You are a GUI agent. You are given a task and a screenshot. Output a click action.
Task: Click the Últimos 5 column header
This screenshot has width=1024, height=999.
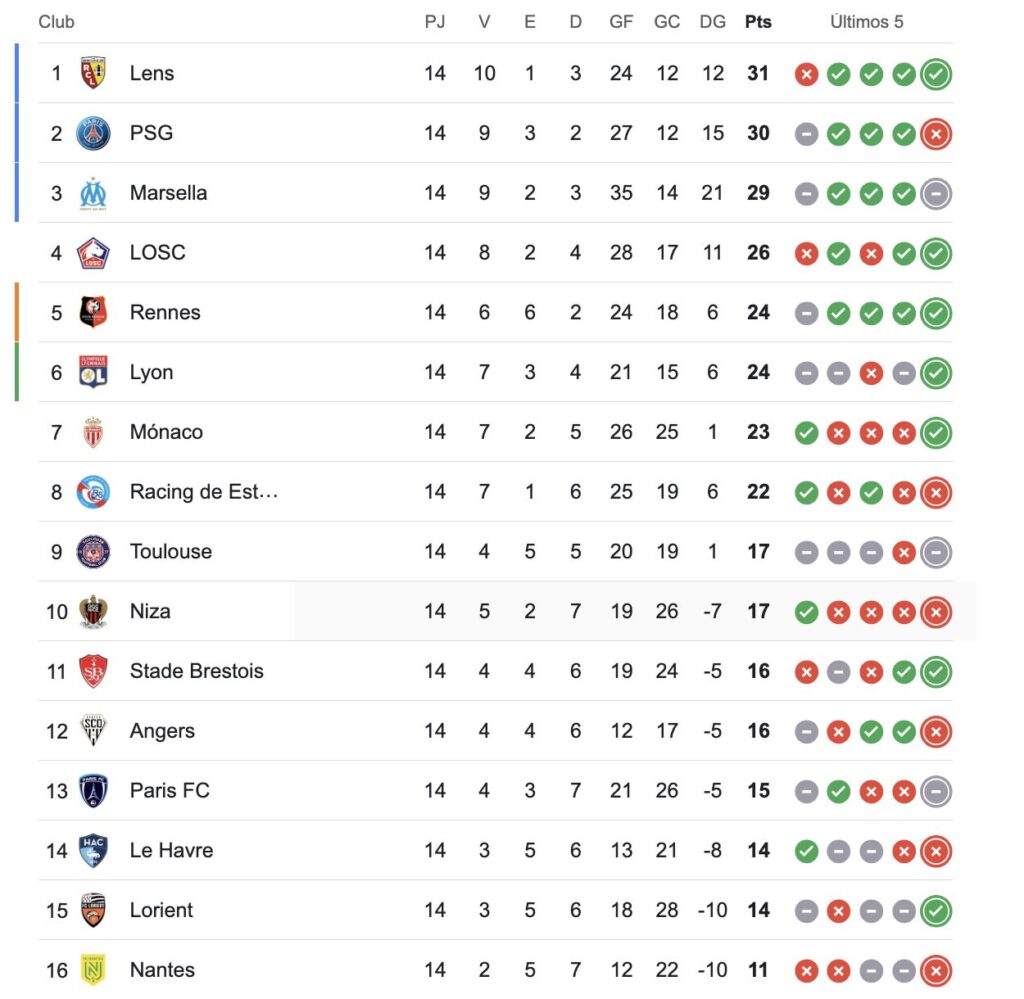(866, 22)
